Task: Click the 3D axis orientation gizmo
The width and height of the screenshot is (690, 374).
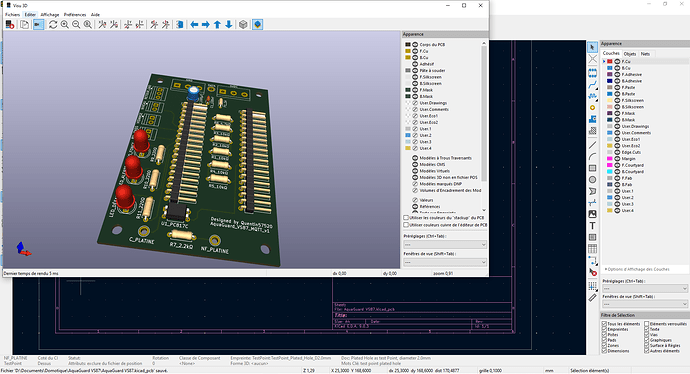Action: (x=23, y=249)
